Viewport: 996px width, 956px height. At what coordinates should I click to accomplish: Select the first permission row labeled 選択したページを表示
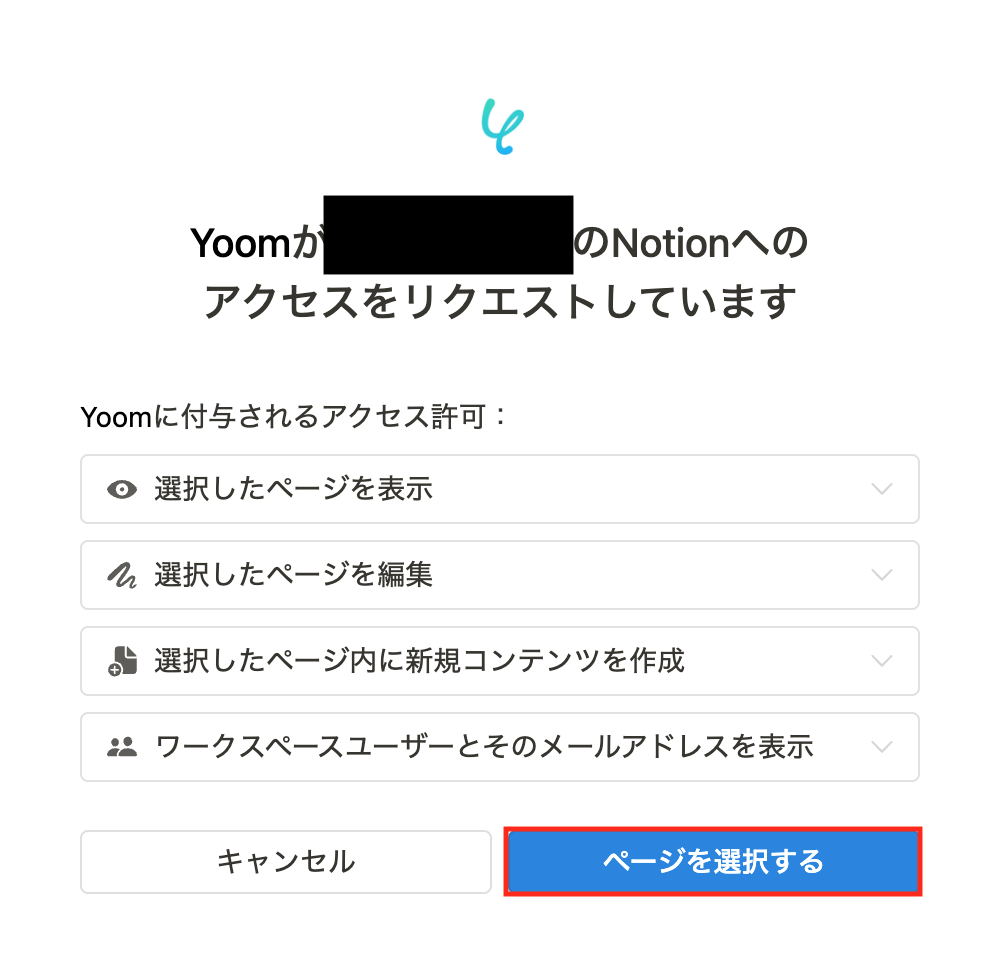pyautogui.click(x=500, y=489)
